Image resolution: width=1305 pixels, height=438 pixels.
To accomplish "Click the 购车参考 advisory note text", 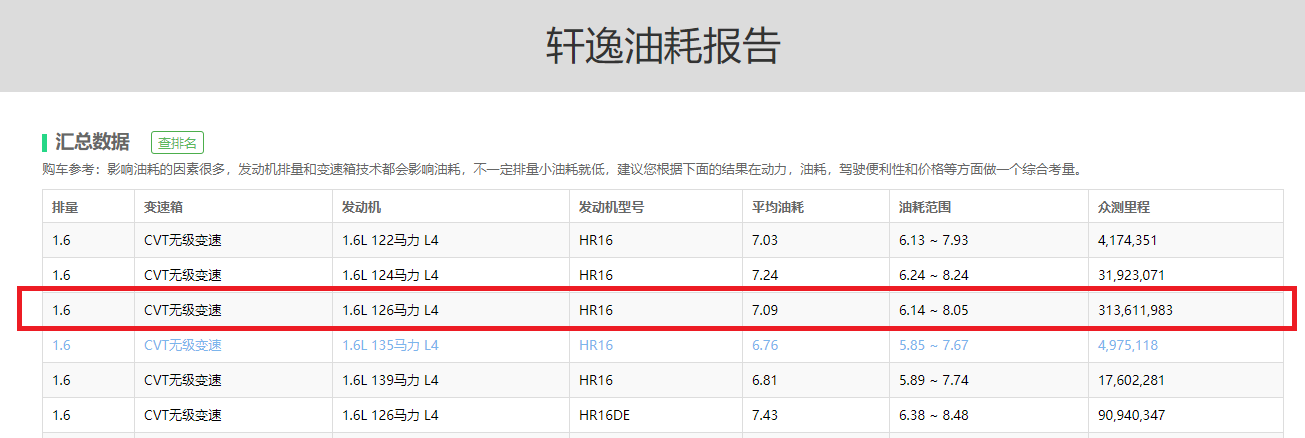I will pyautogui.click(x=562, y=169).
